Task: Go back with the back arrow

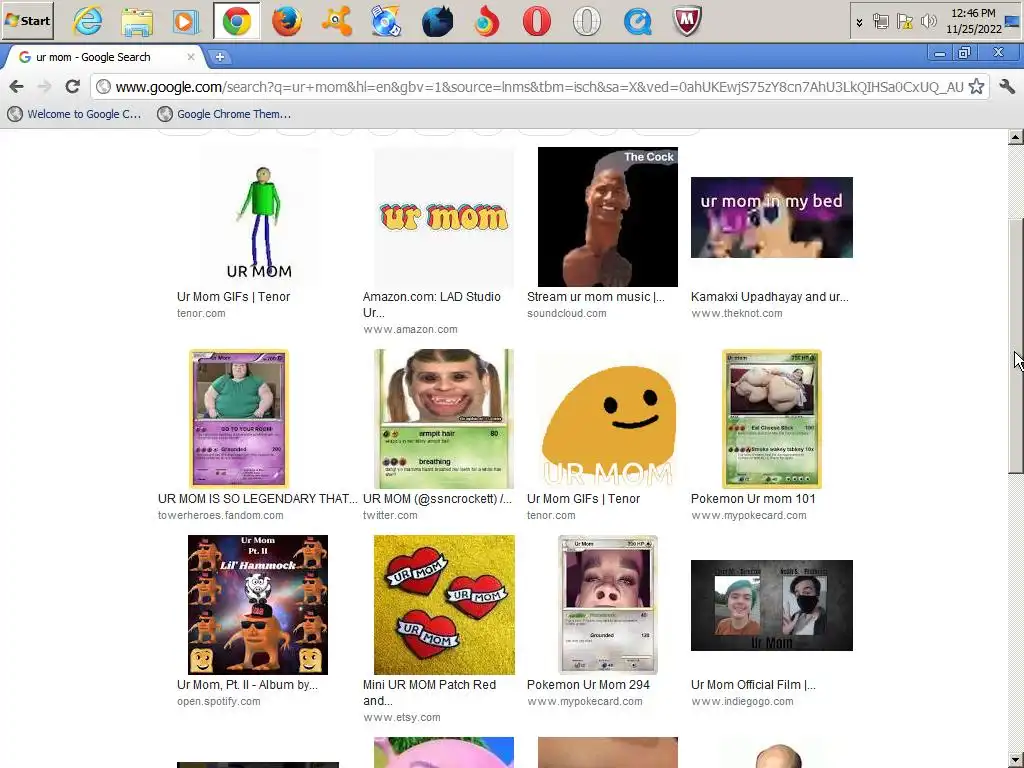Action: point(17,86)
